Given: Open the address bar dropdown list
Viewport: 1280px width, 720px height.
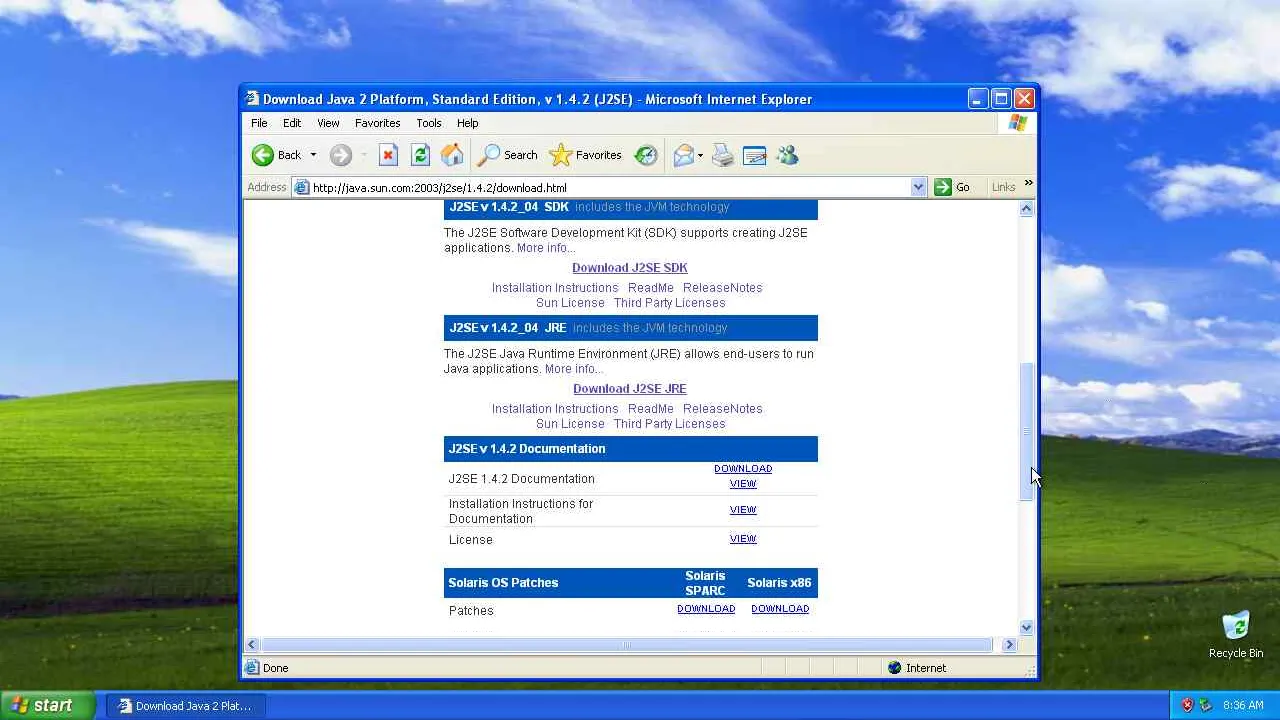Looking at the screenshot, I should pyautogui.click(x=918, y=187).
